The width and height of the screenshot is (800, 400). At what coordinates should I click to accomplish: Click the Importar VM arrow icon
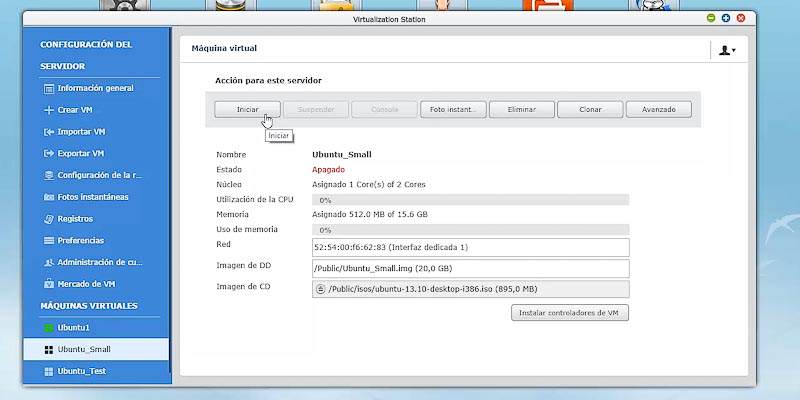click(x=49, y=132)
